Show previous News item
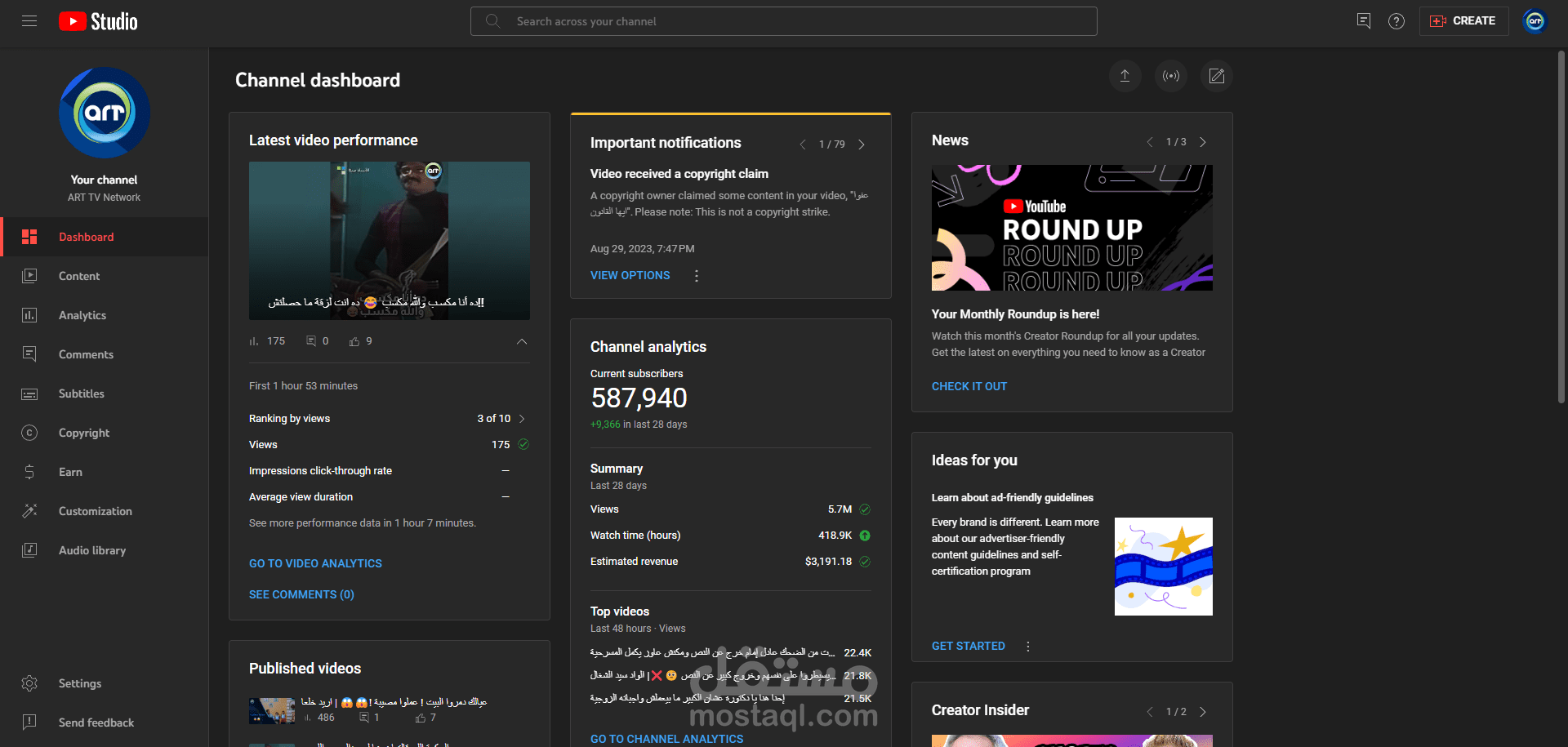The image size is (1568, 747). pyautogui.click(x=1150, y=142)
